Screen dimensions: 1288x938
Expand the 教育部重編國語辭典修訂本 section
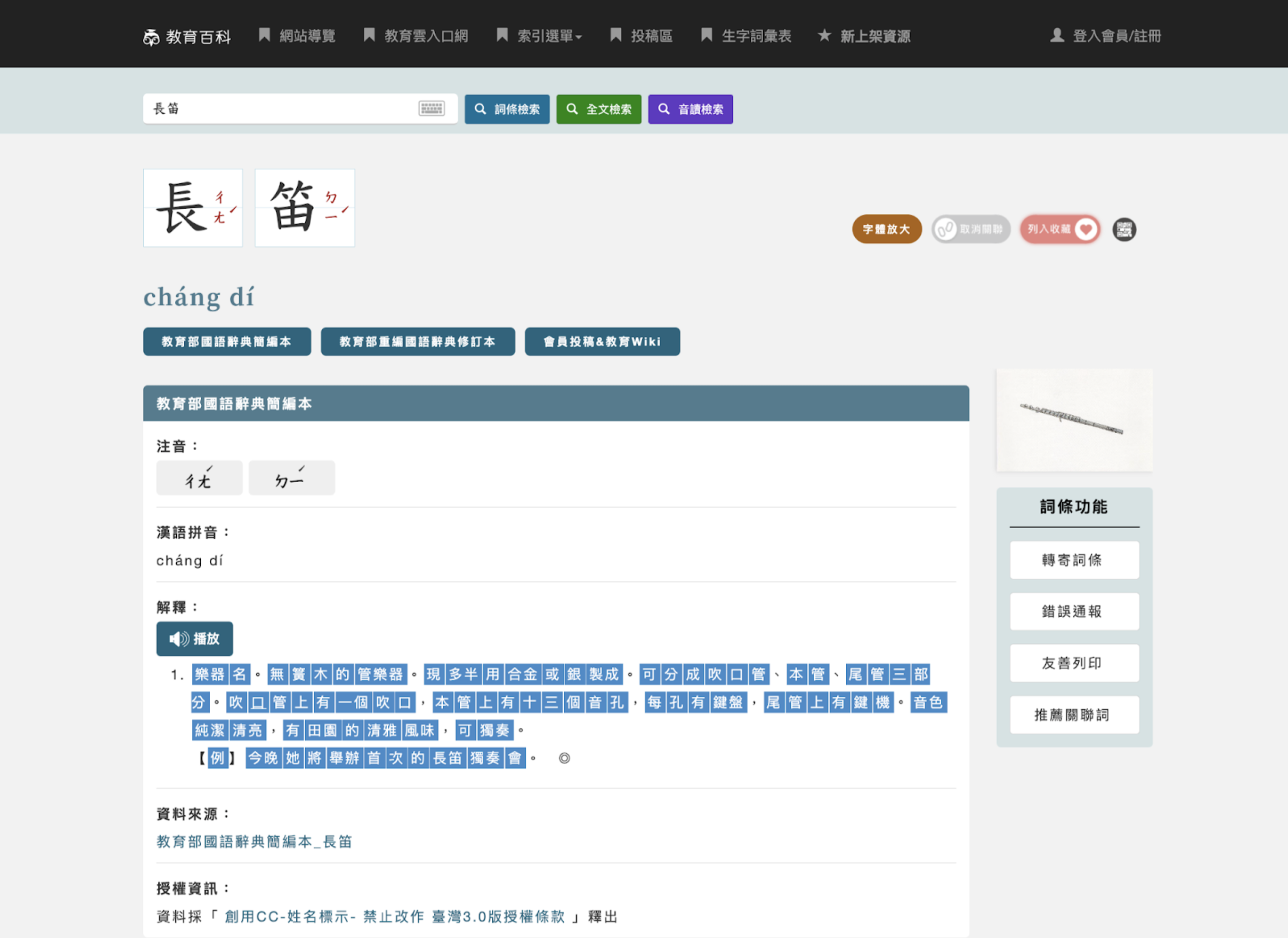point(418,341)
